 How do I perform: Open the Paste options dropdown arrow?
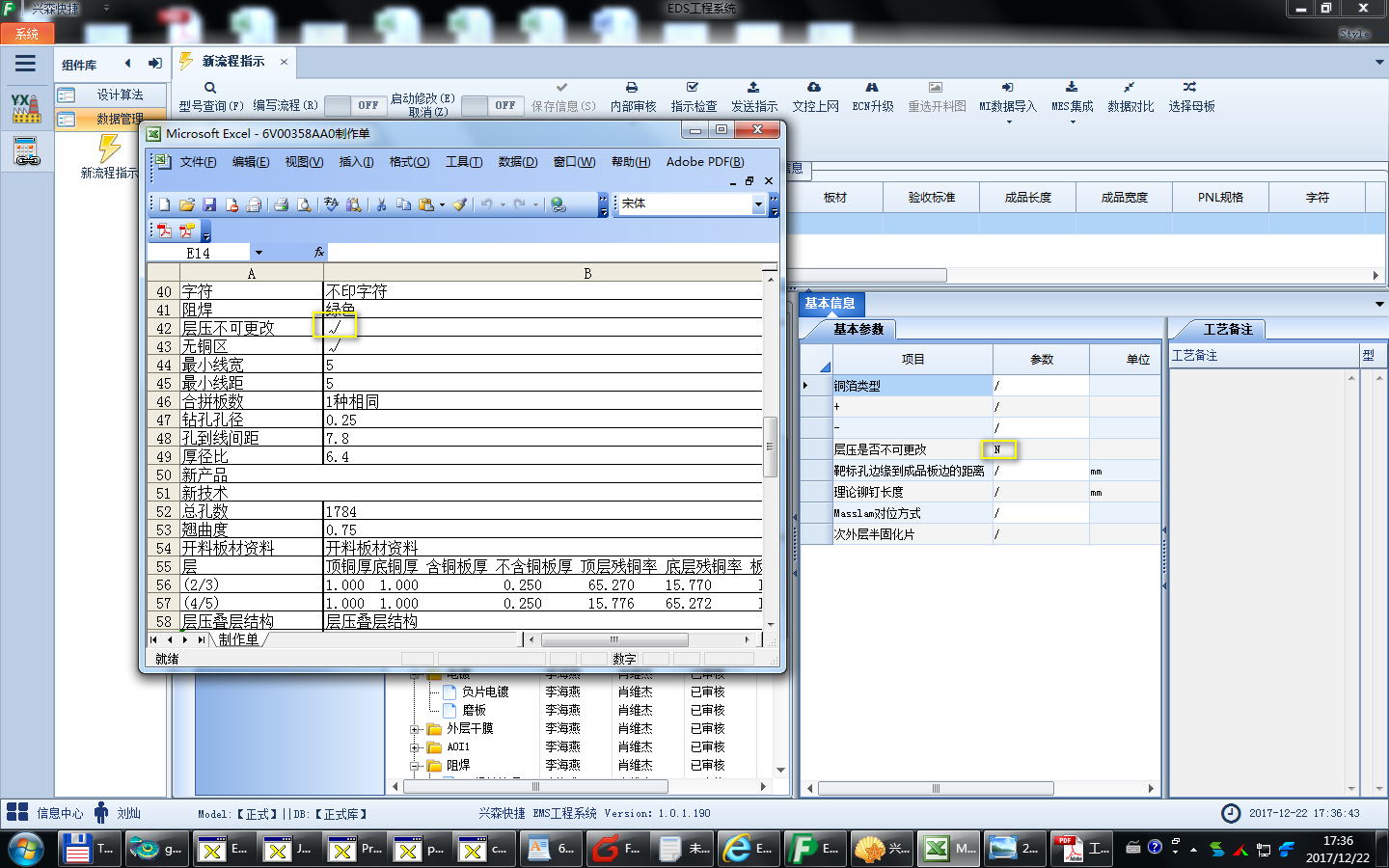[443, 204]
